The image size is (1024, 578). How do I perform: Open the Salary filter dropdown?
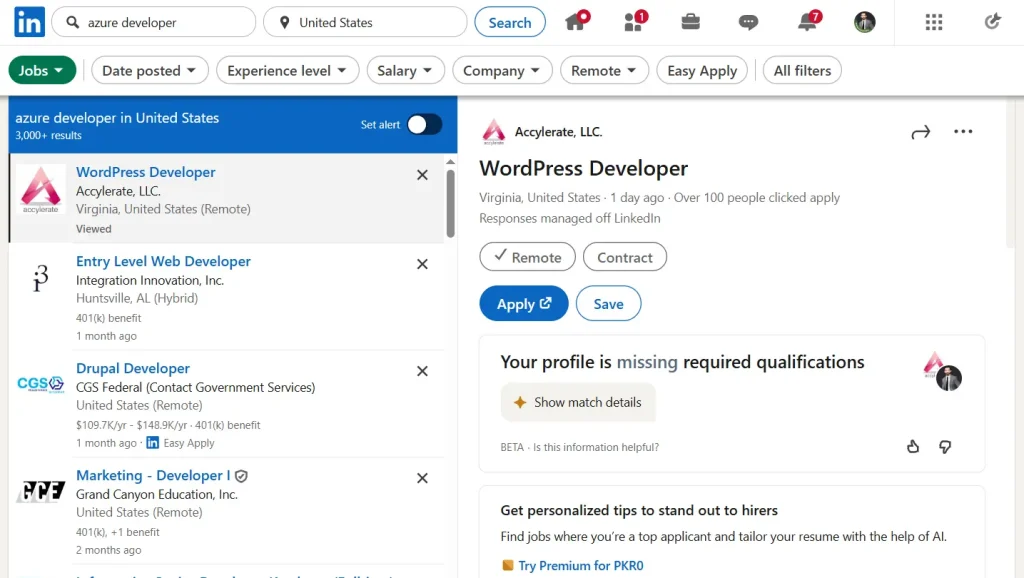tap(405, 70)
